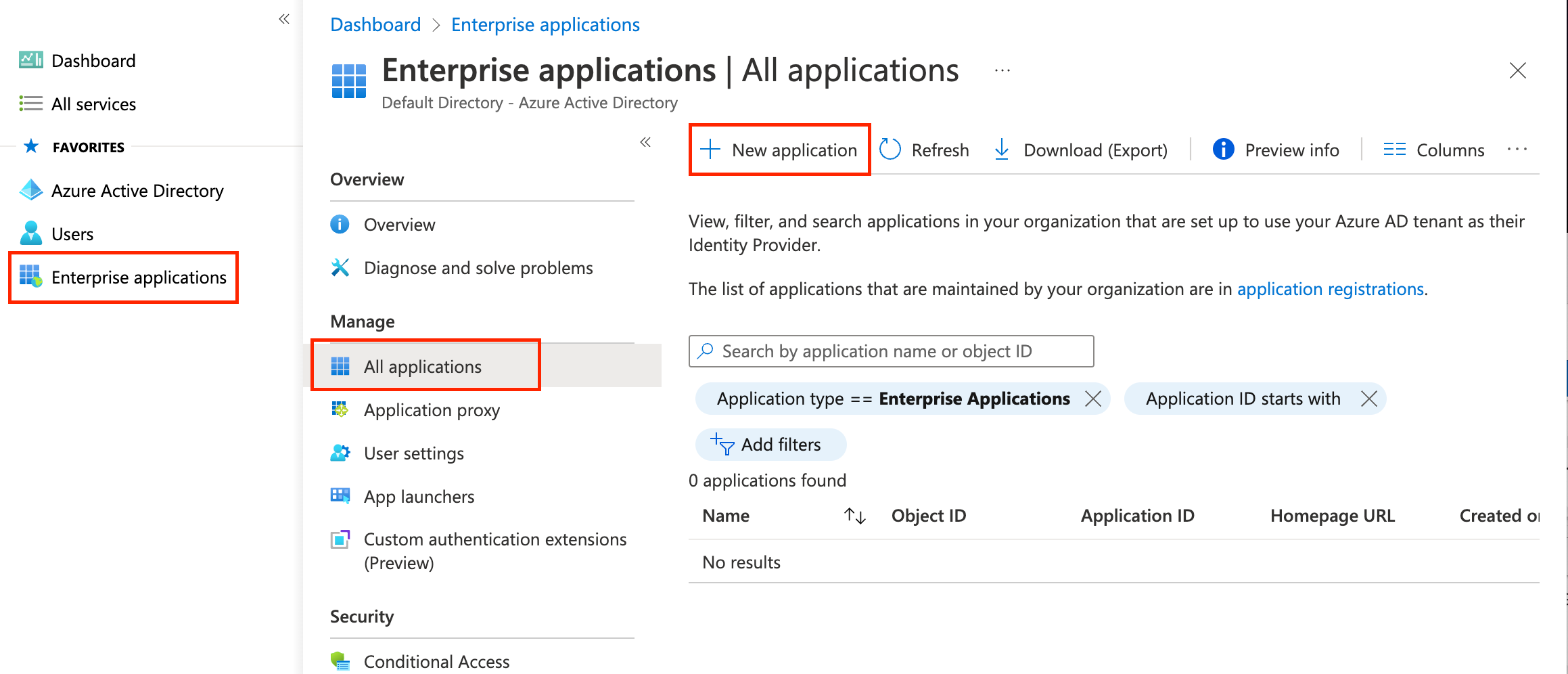Click the Favorites star icon
Viewport: 1568px width, 674px height.
pos(30,146)
